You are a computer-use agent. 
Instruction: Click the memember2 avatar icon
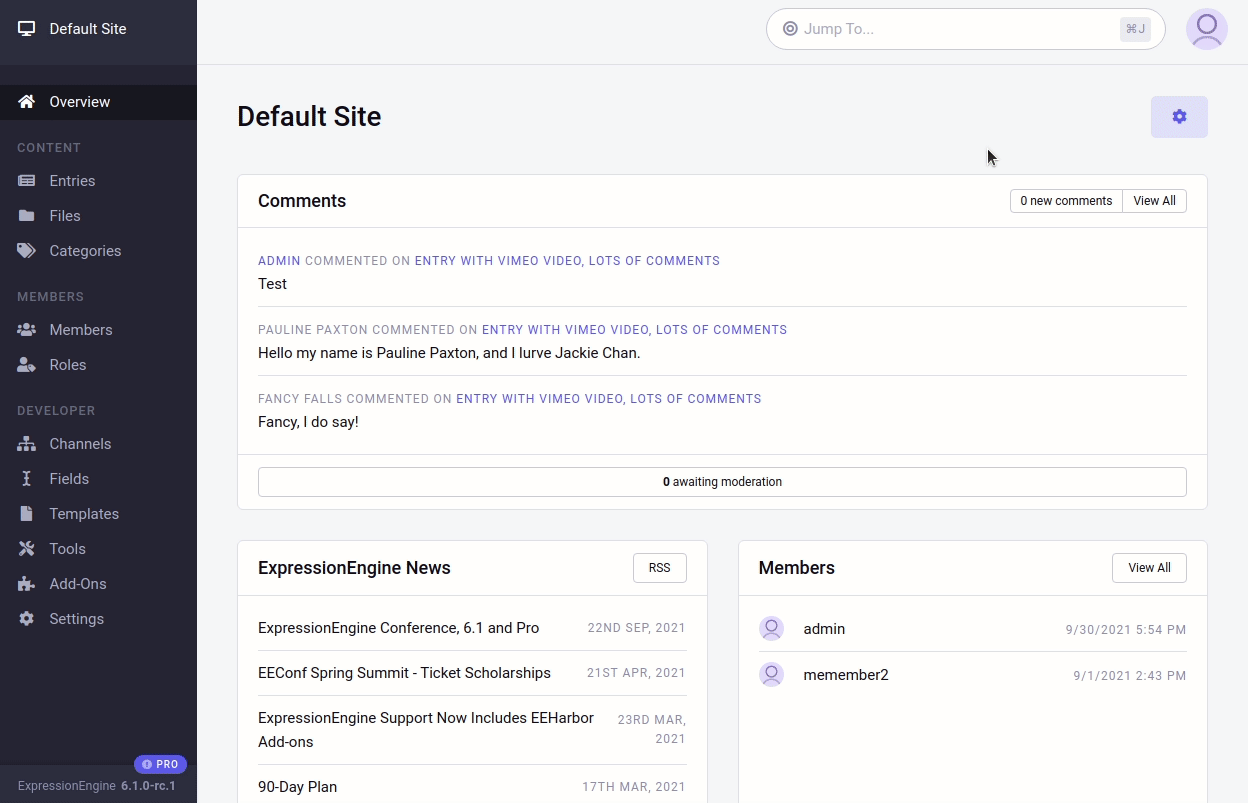771,675
